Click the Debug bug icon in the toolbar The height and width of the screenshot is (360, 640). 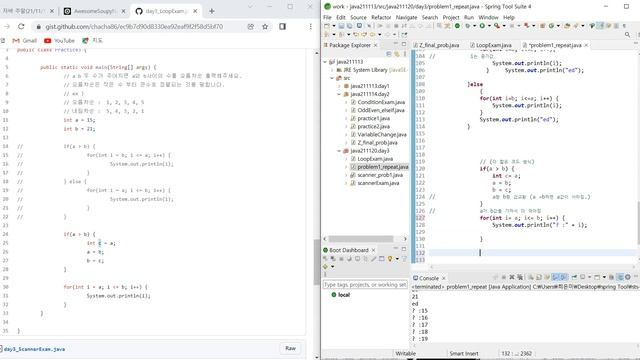468,26
